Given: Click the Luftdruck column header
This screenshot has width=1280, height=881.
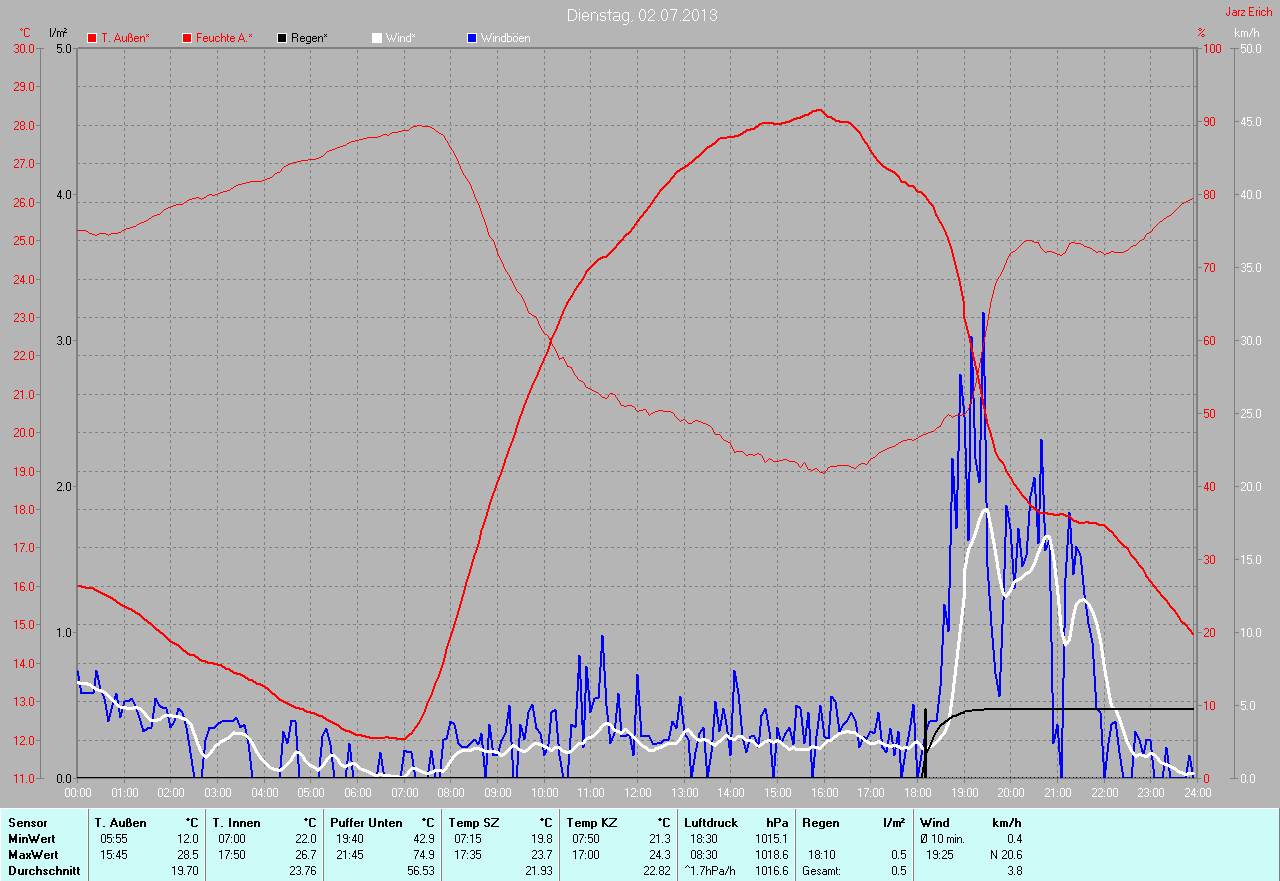Looking at the screenshot, I should [711, 823].
